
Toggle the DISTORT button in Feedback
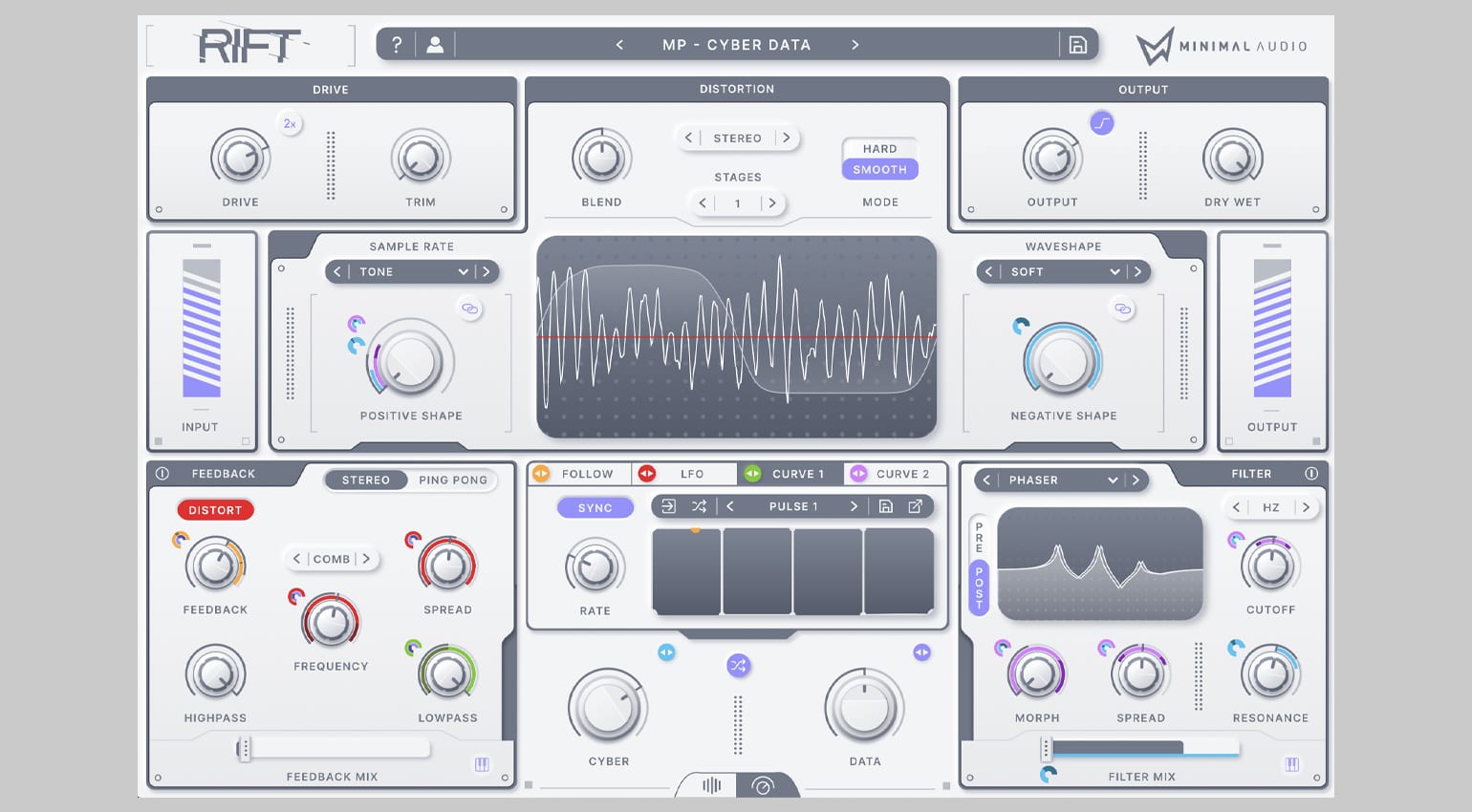(215, 510)
